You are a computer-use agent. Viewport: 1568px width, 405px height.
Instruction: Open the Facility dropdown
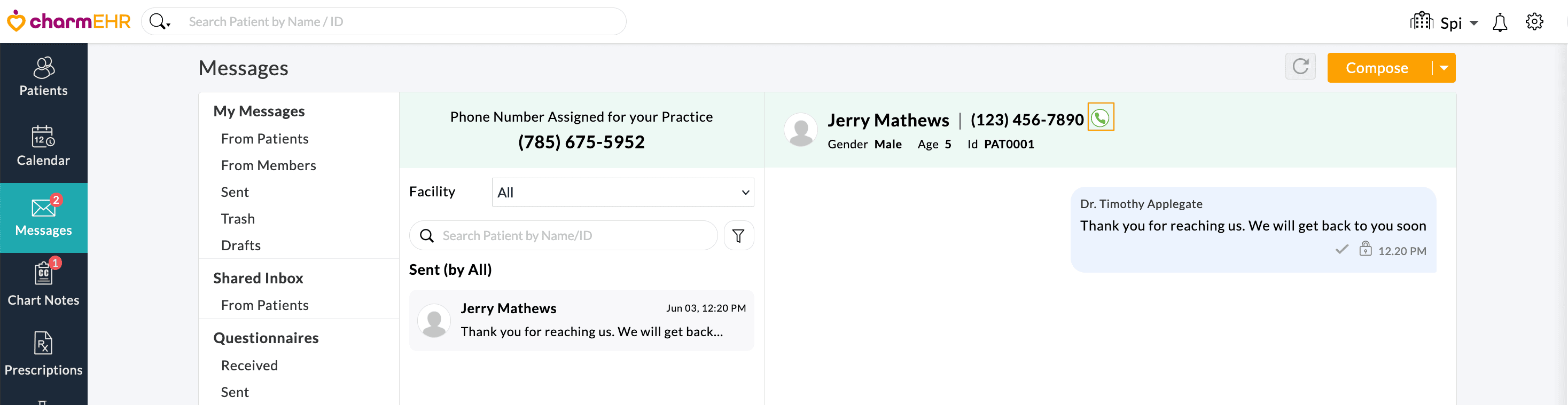pos(622,193)
